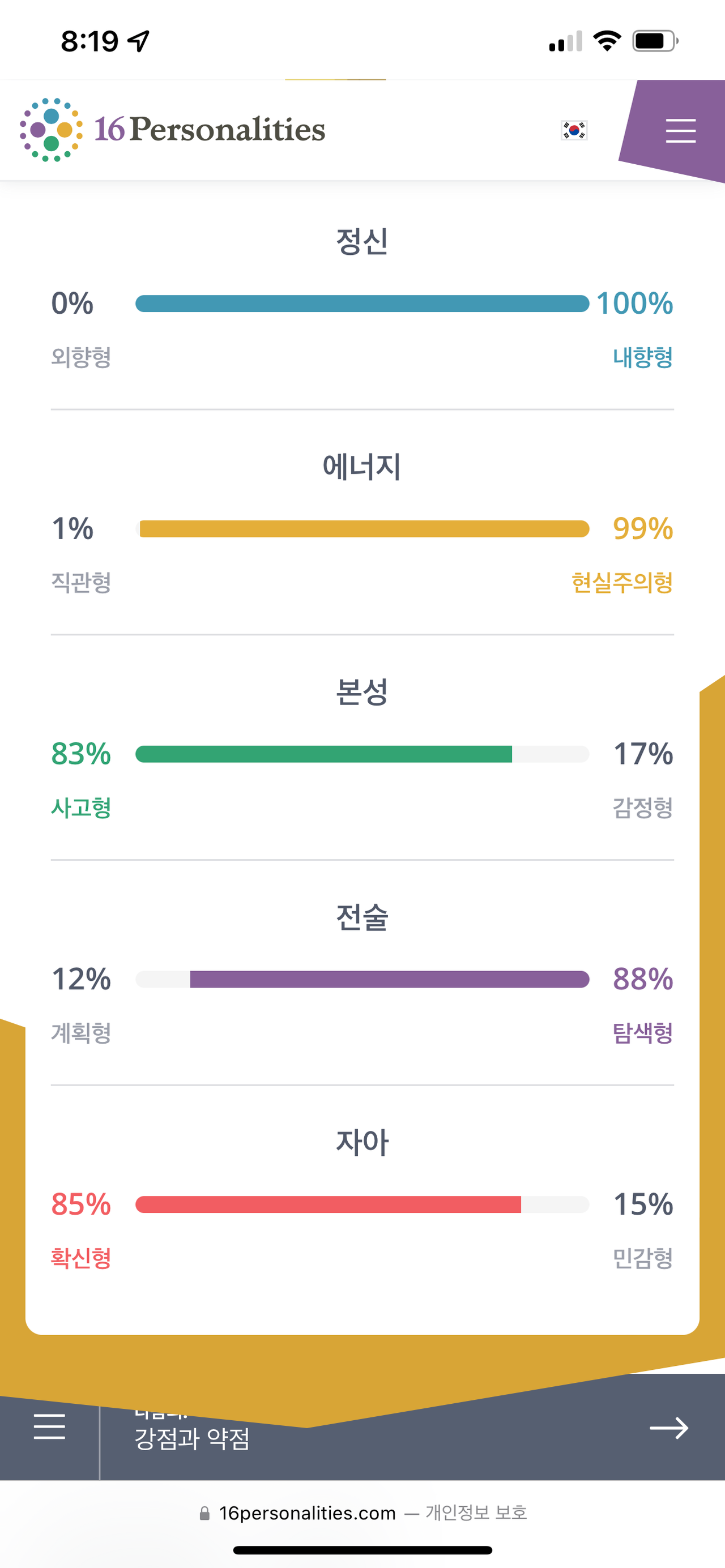Tap the lock icon beside 16personalities.com
725x1568 pixels.
(204, 1513)
